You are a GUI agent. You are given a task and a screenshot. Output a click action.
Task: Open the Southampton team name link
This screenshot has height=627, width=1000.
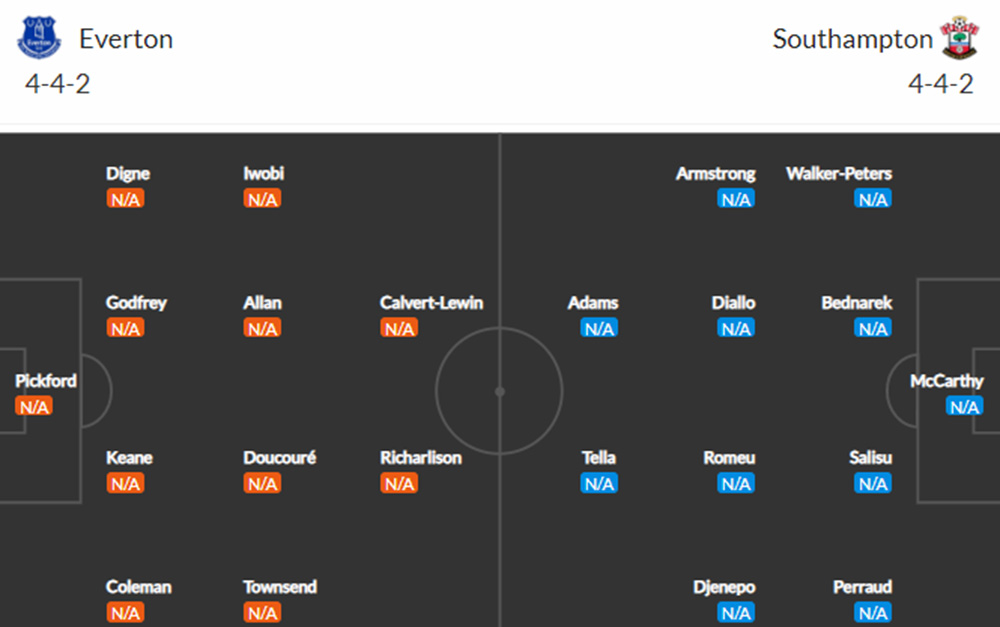tap(852, 39)
